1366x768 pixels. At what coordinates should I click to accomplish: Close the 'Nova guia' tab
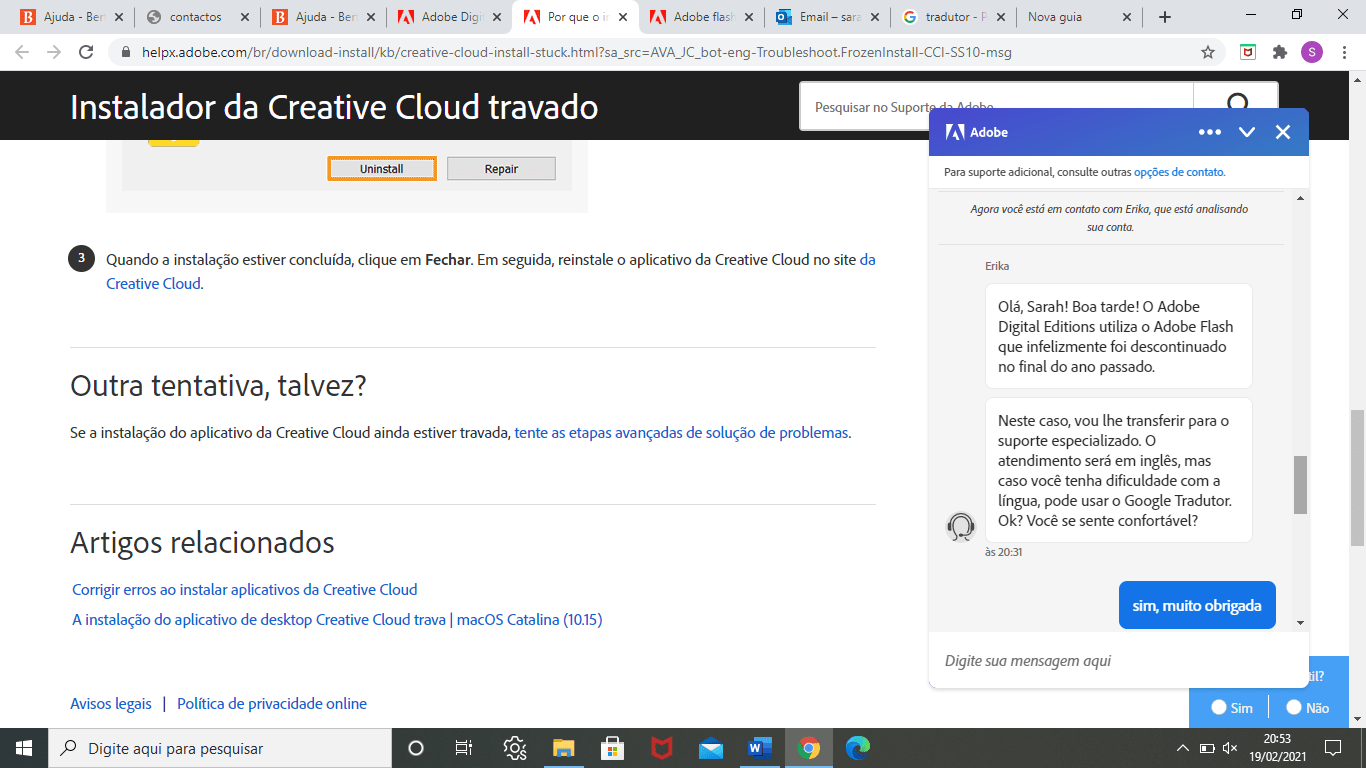(x=1126, y=17)
